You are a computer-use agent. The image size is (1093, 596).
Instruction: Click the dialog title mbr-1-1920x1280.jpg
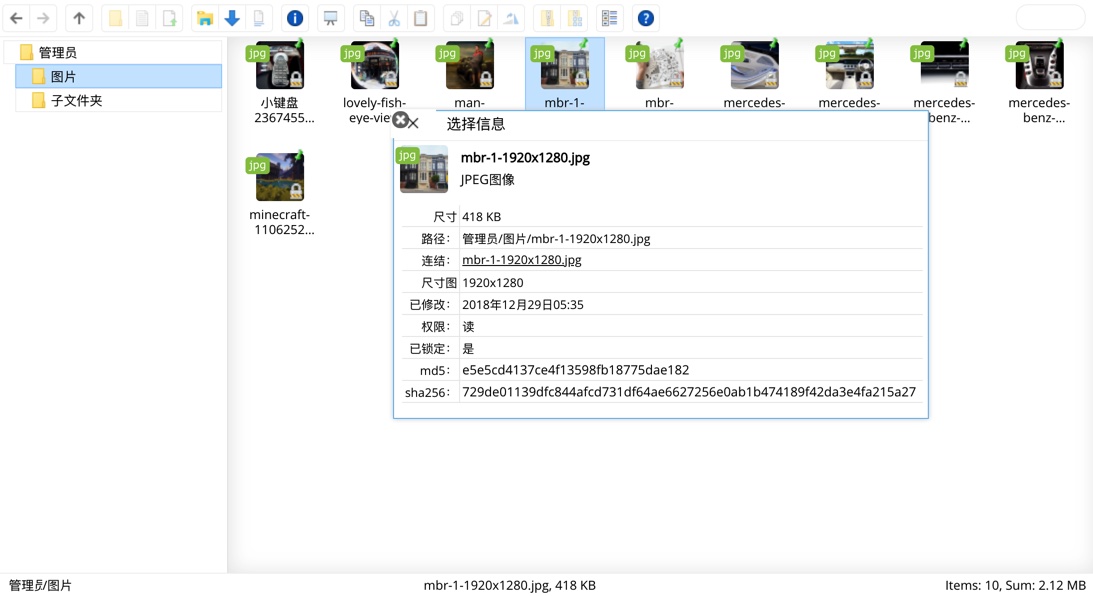pos(525,158)
